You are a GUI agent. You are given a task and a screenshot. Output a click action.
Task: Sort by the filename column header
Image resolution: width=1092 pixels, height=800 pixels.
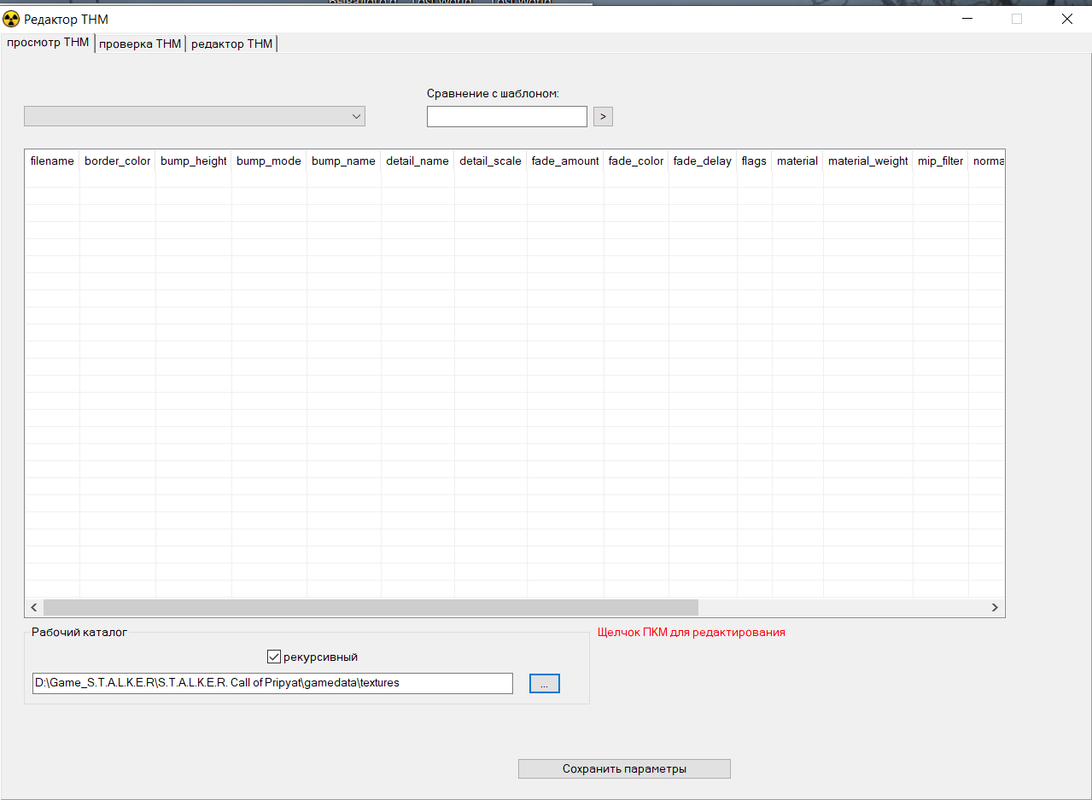52,161
